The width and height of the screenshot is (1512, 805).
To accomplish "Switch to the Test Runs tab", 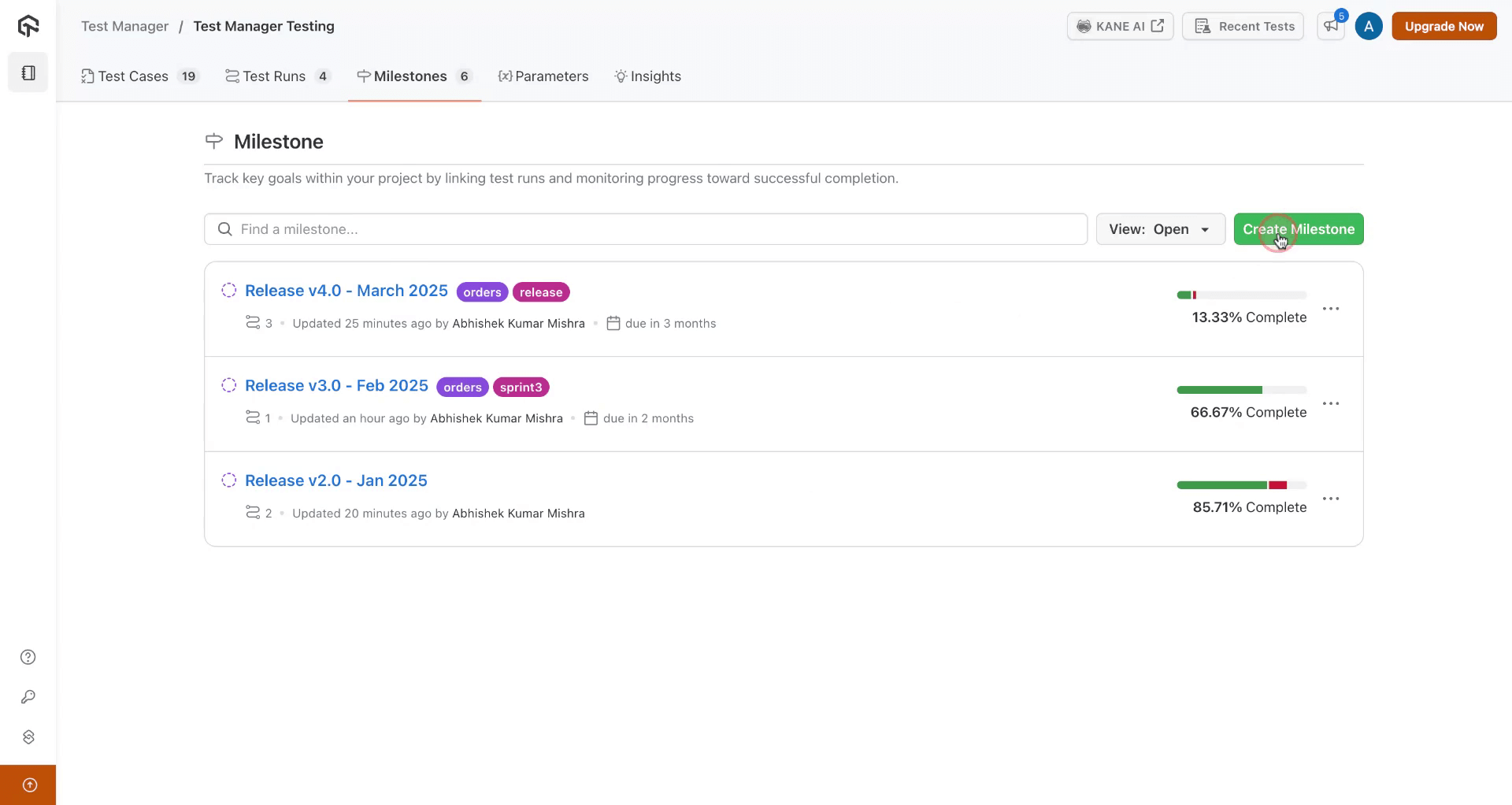I will (277, 76).
